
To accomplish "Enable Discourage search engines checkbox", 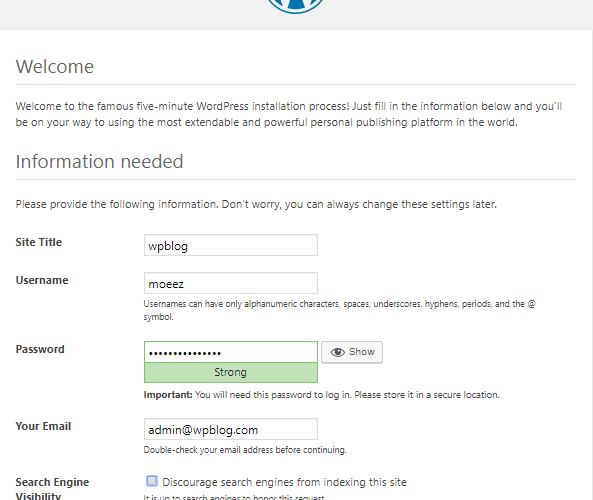I will pos(152,481).
